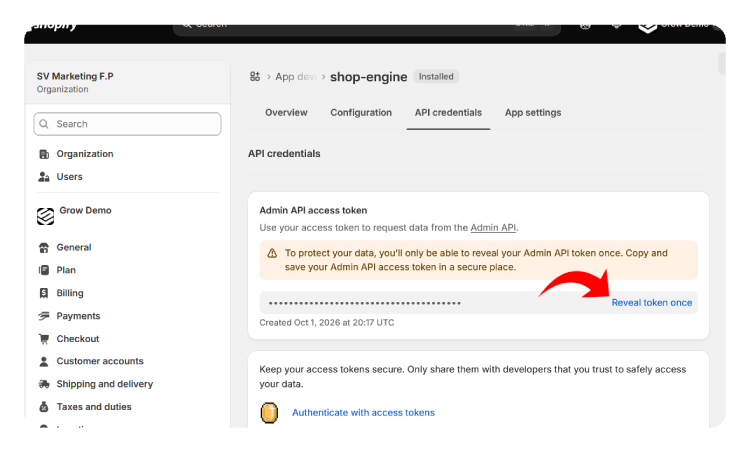Click the top Shopify search bar

pyautogui.click(x=366, y=28)
